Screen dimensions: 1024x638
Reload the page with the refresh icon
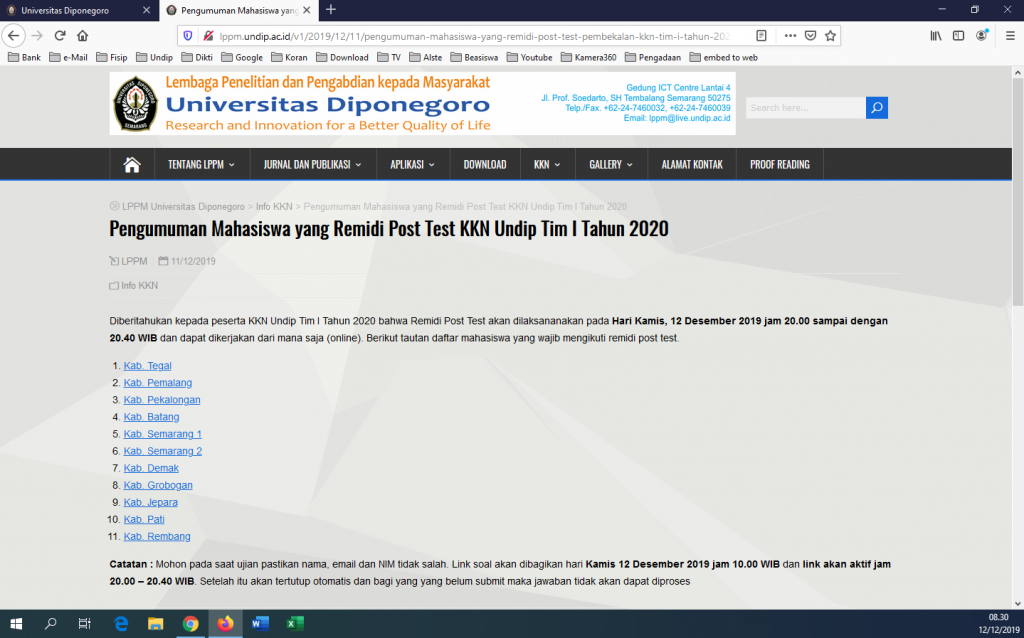click(60, 35)
